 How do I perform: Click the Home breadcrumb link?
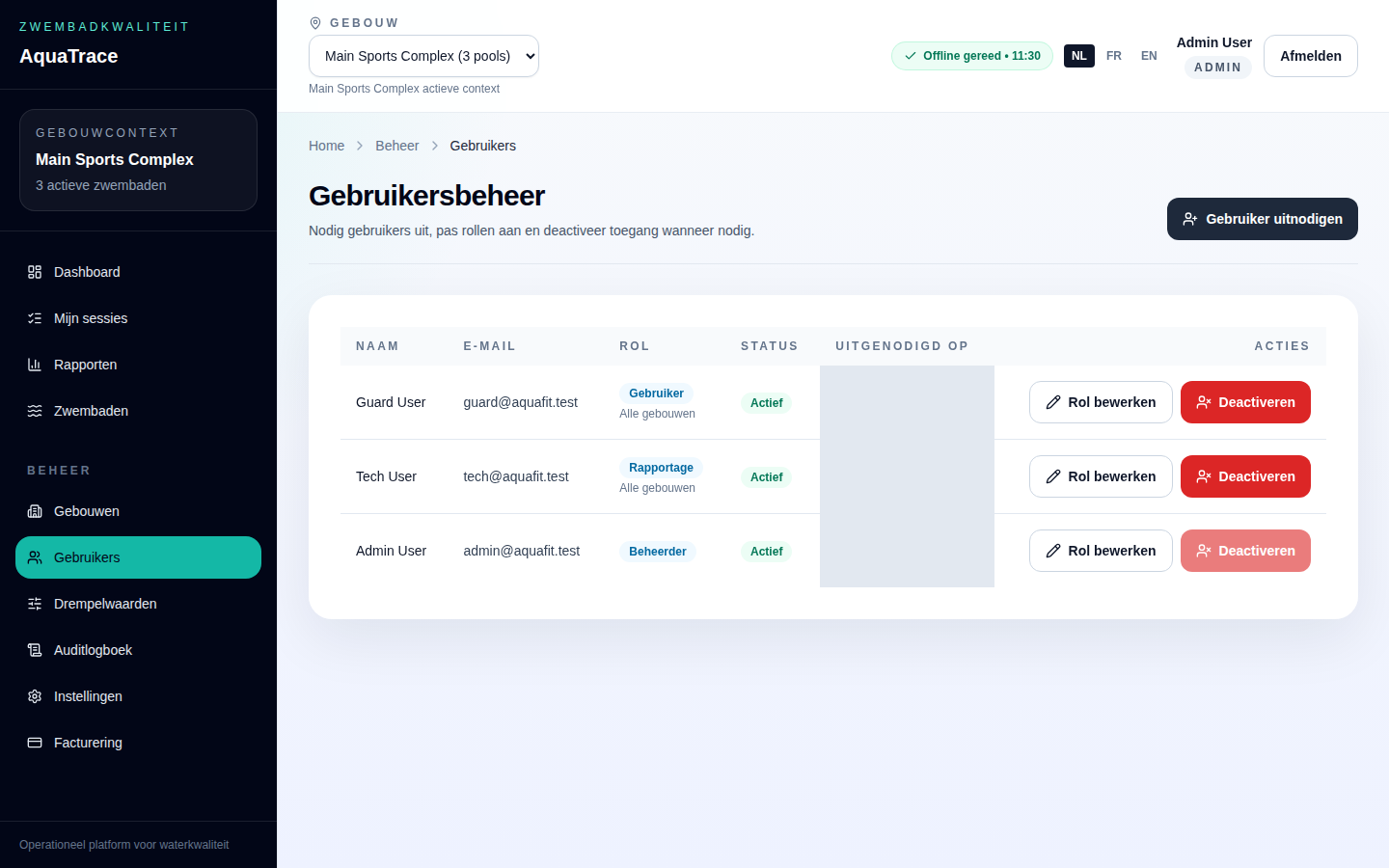pos(326,146)
